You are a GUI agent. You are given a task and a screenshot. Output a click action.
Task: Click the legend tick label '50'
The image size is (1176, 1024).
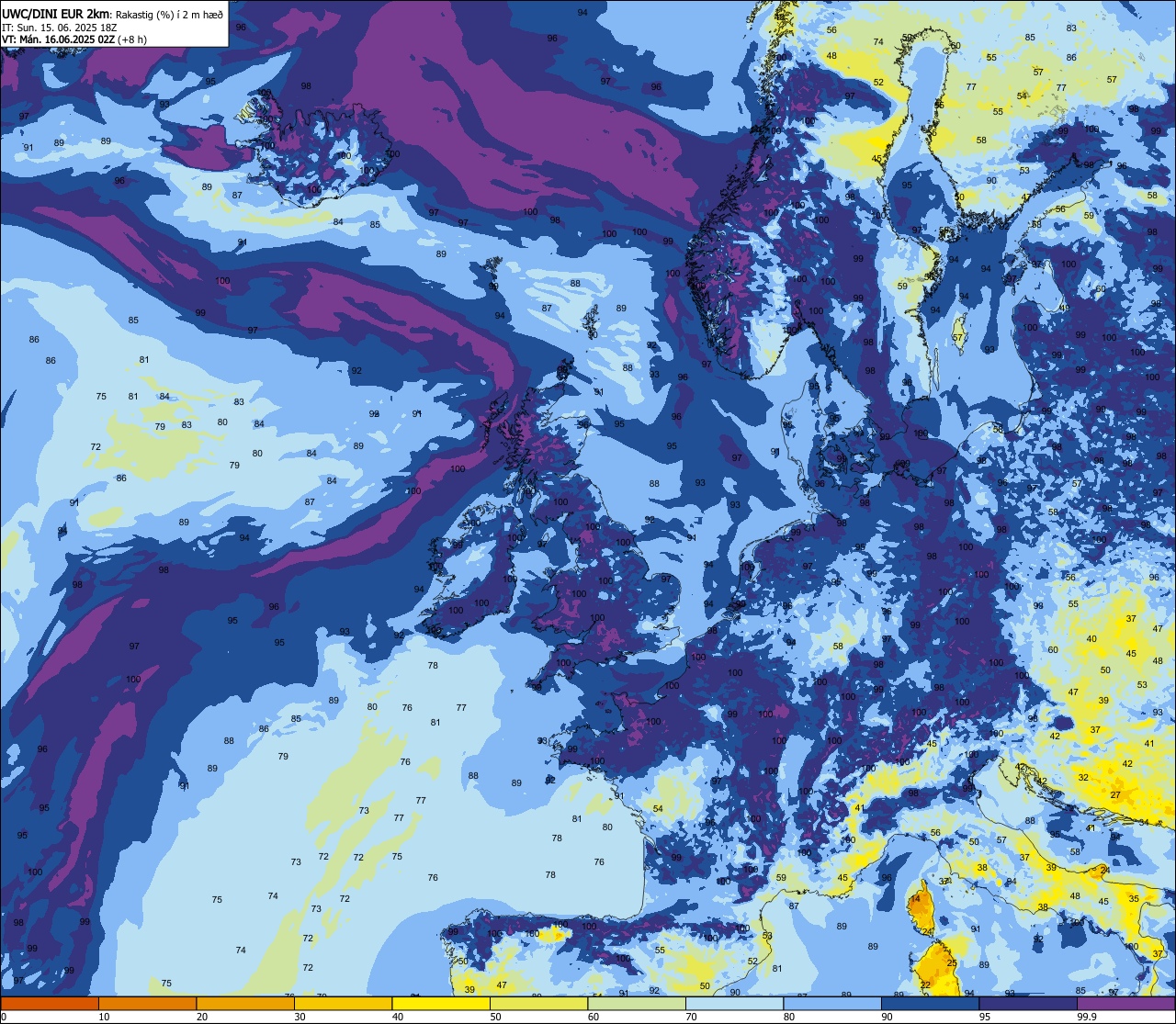click(495, 1017)
